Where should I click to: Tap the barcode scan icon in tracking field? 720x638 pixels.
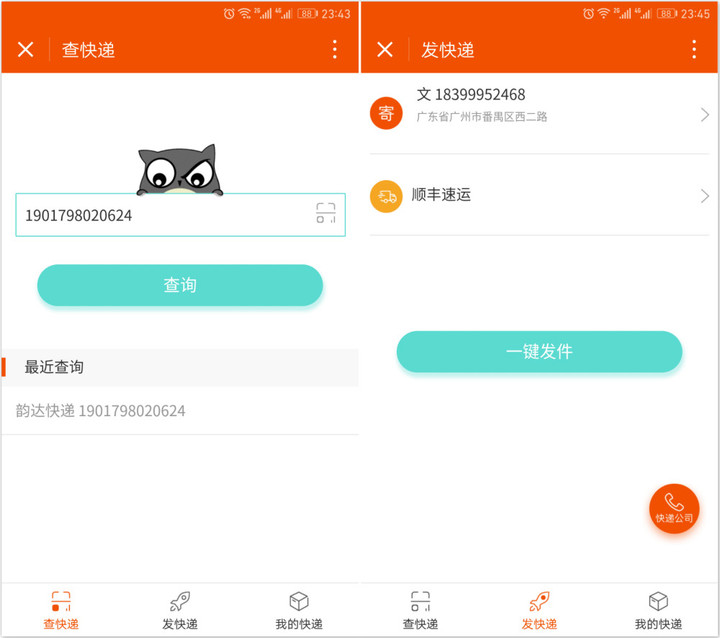click(x=326, y=214)
